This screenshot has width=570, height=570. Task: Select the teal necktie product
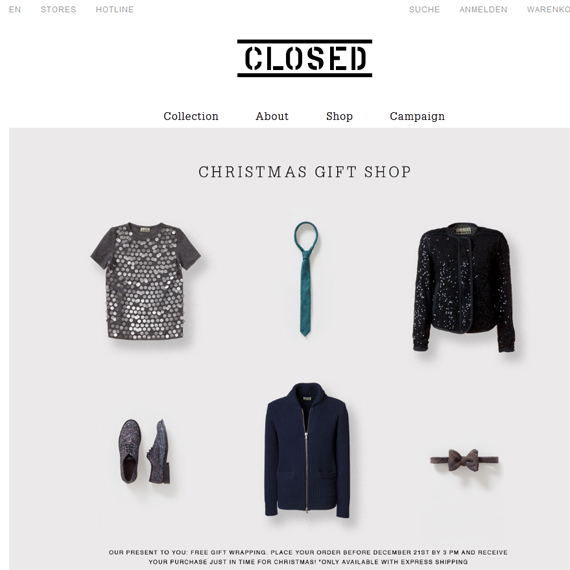tap(305, 279)
